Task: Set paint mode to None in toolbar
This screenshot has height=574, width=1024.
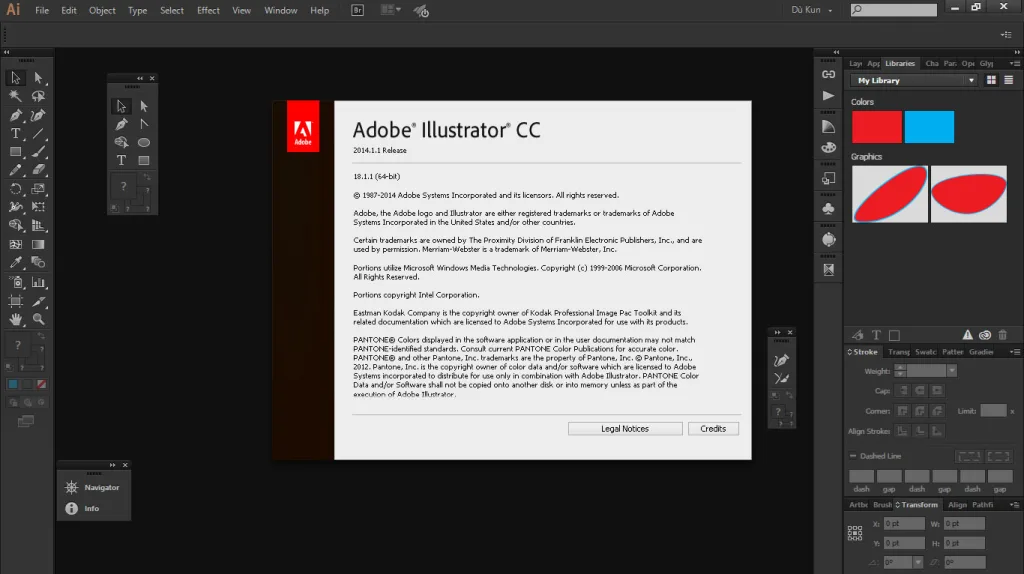Action: tap(41, 384)
